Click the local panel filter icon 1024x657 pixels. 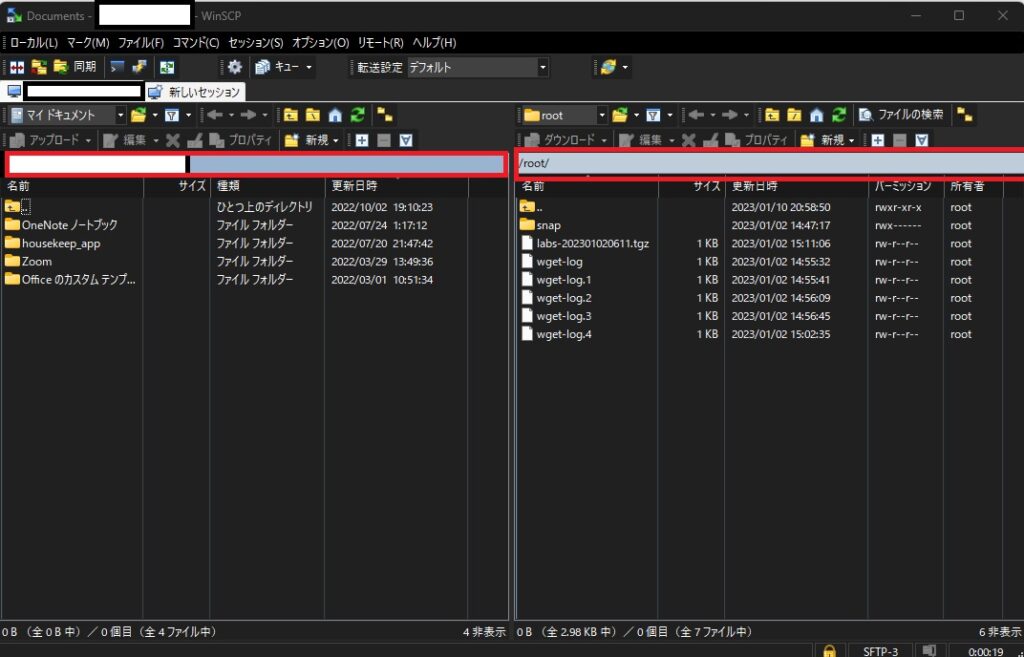pyautogui.click(x=172, y=115)
